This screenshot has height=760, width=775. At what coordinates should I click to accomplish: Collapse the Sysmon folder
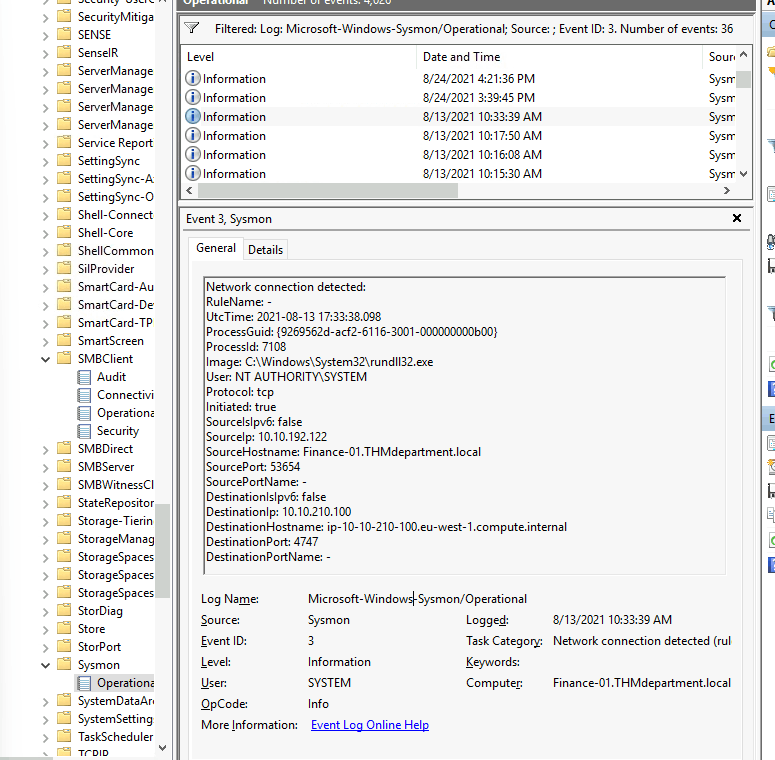tap(45, 665)
